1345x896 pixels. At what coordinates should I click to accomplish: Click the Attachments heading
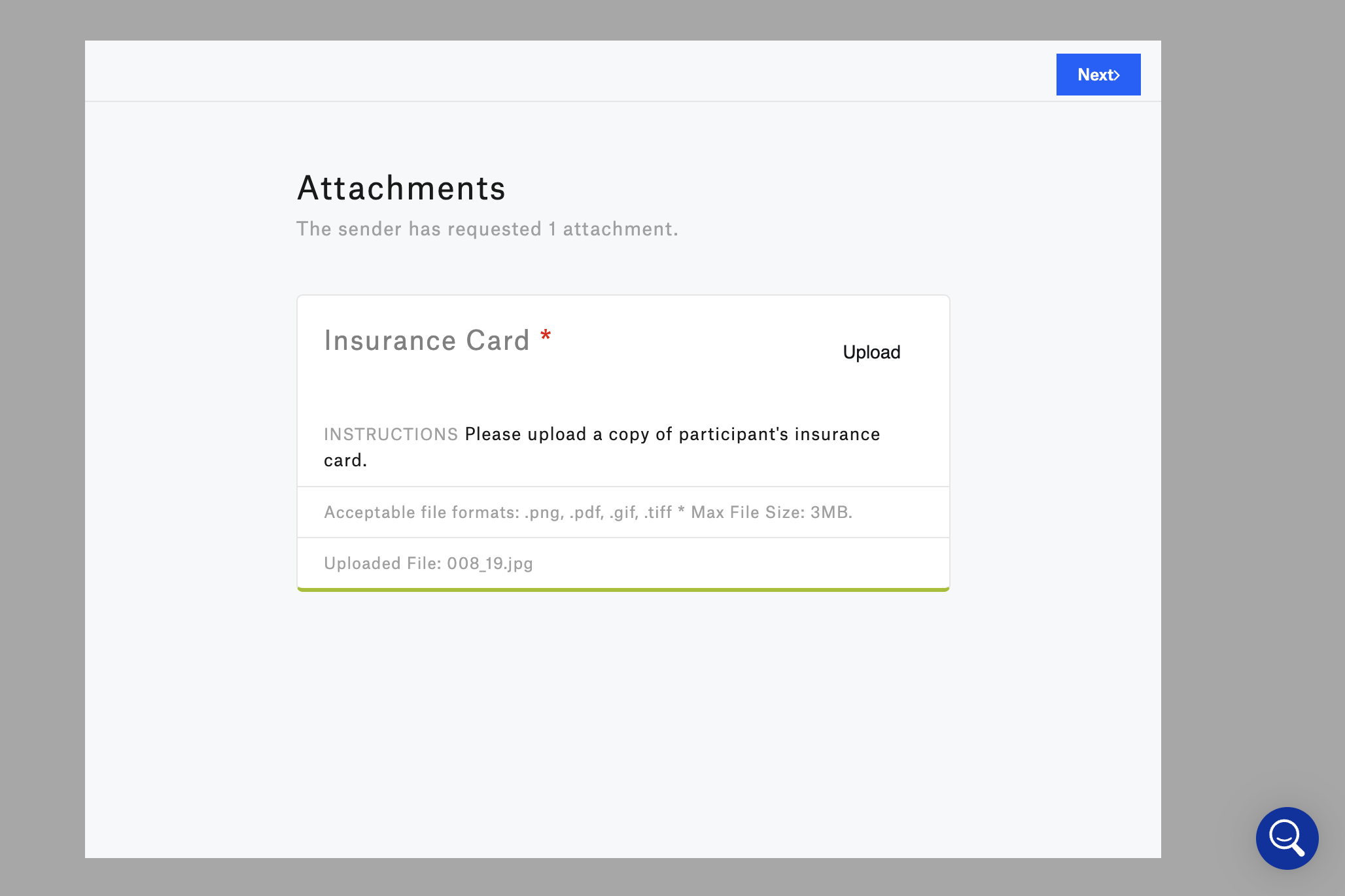click(402, 188)
